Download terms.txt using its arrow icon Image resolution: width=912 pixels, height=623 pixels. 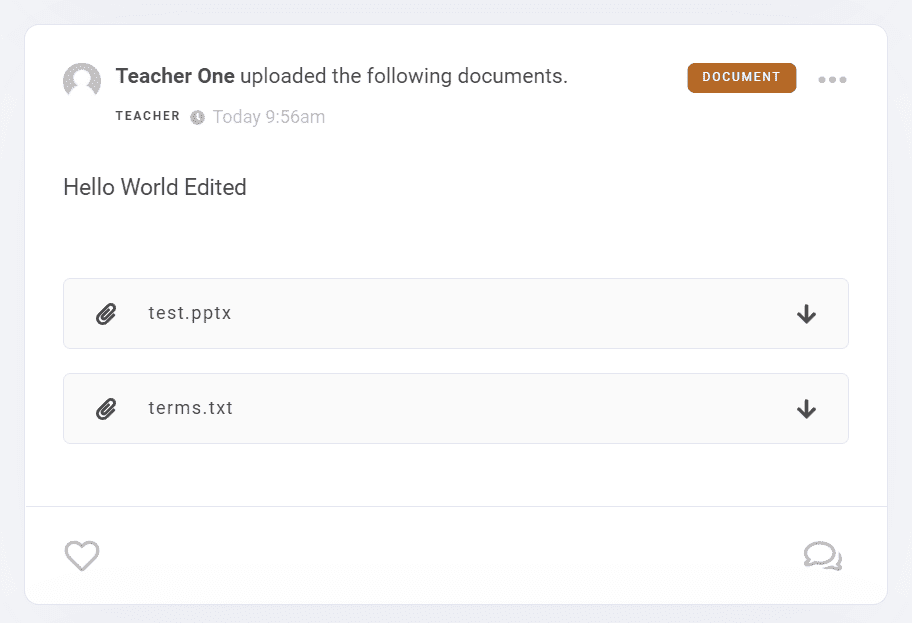tap(806, 408)
